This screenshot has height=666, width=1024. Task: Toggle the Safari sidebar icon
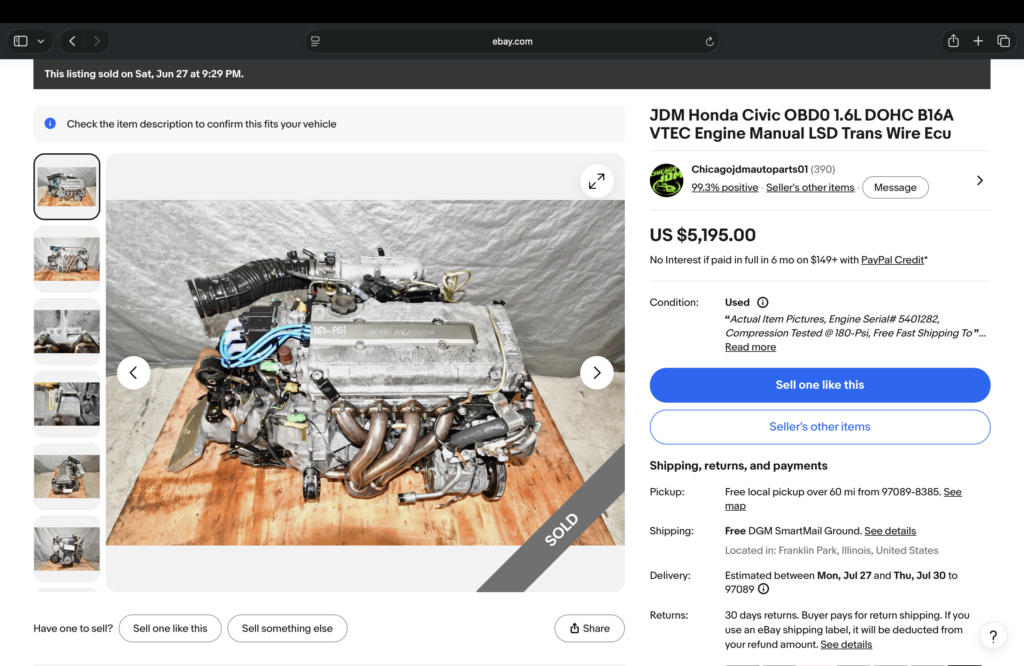[21, 41]
